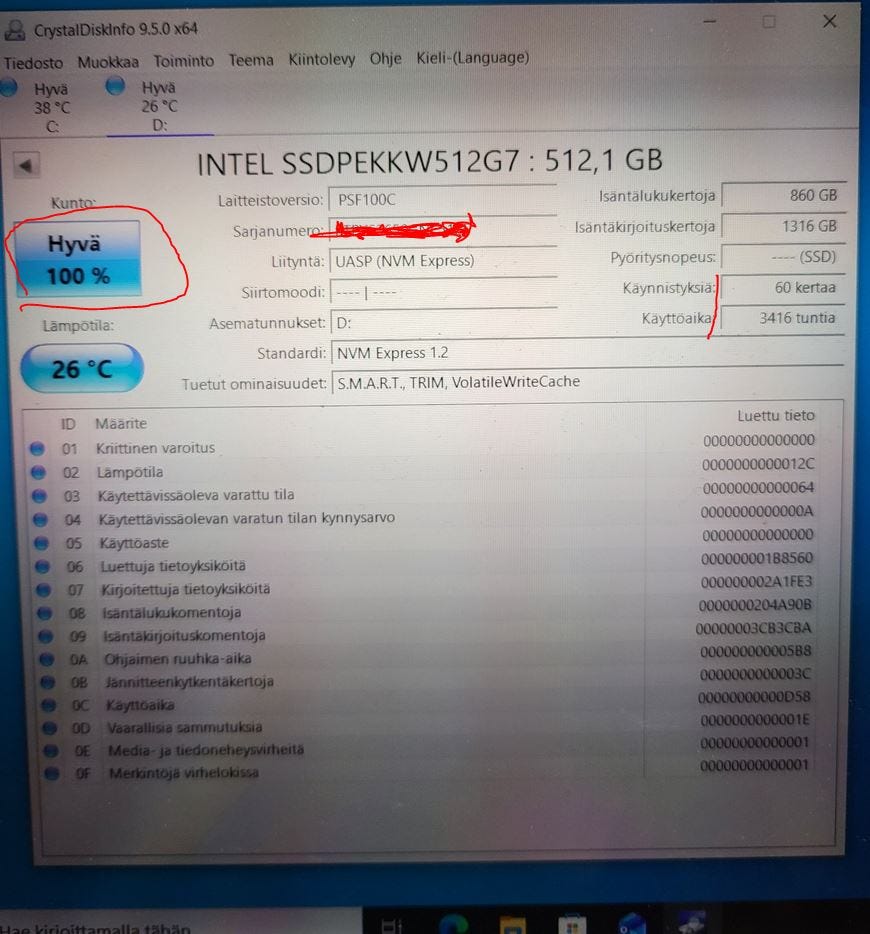Click raw value 0000000000D58
870x934 pixels.
[x=754, y=696]
